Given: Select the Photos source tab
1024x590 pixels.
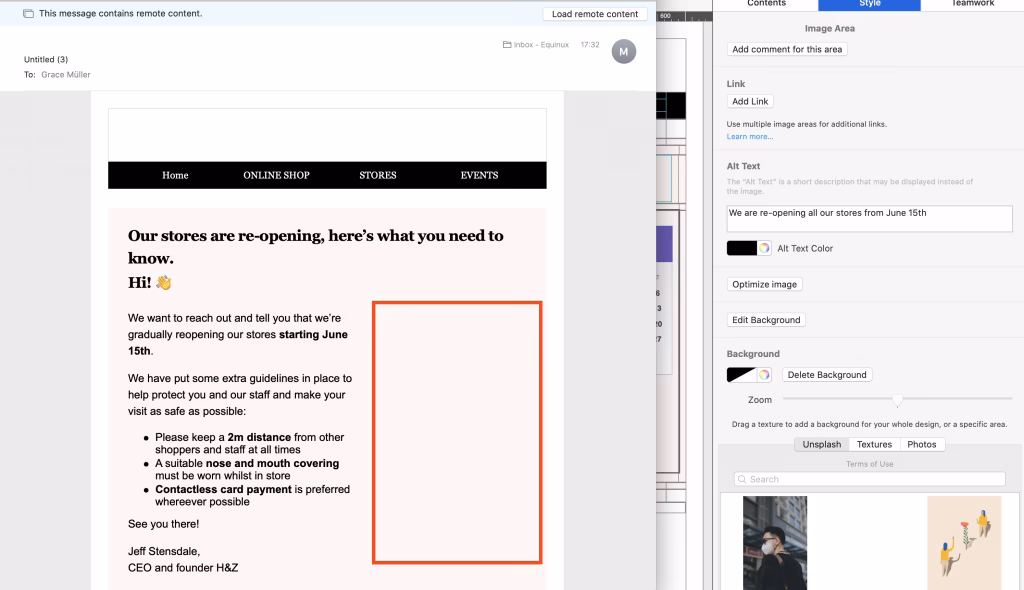Looking at the screenshot, I should tap(921, 444).
